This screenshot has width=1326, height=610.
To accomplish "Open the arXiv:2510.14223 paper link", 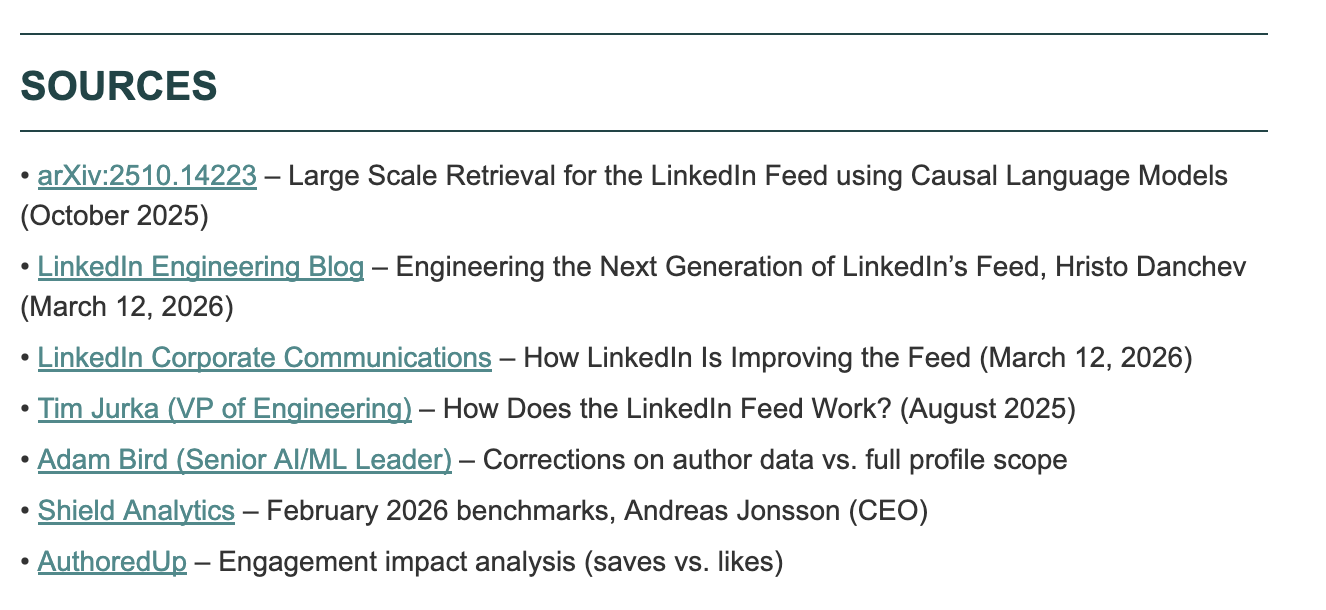I will coord(147,177).
